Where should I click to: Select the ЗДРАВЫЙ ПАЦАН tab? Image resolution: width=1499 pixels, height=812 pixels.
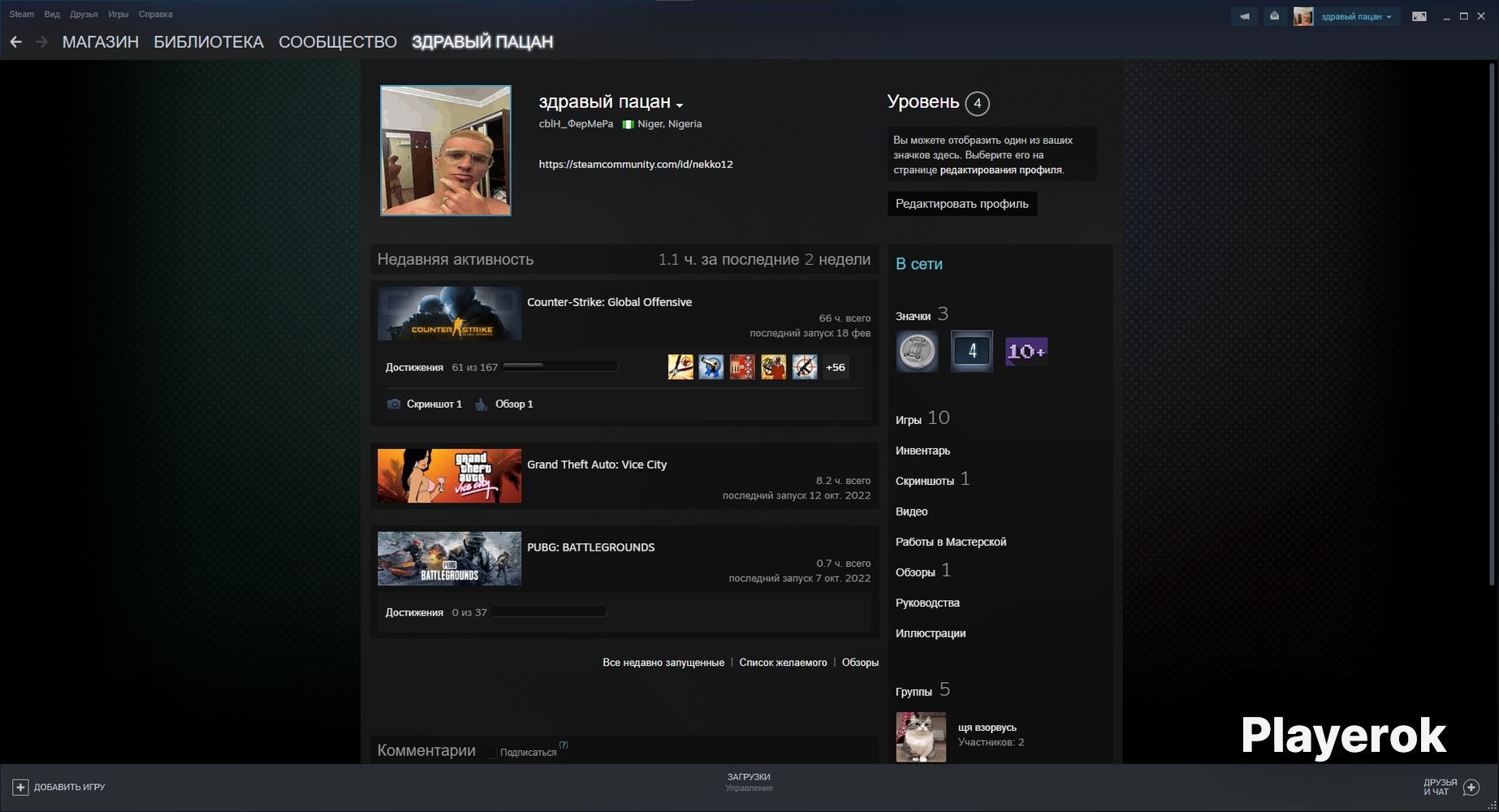click(x=482, y=41)
